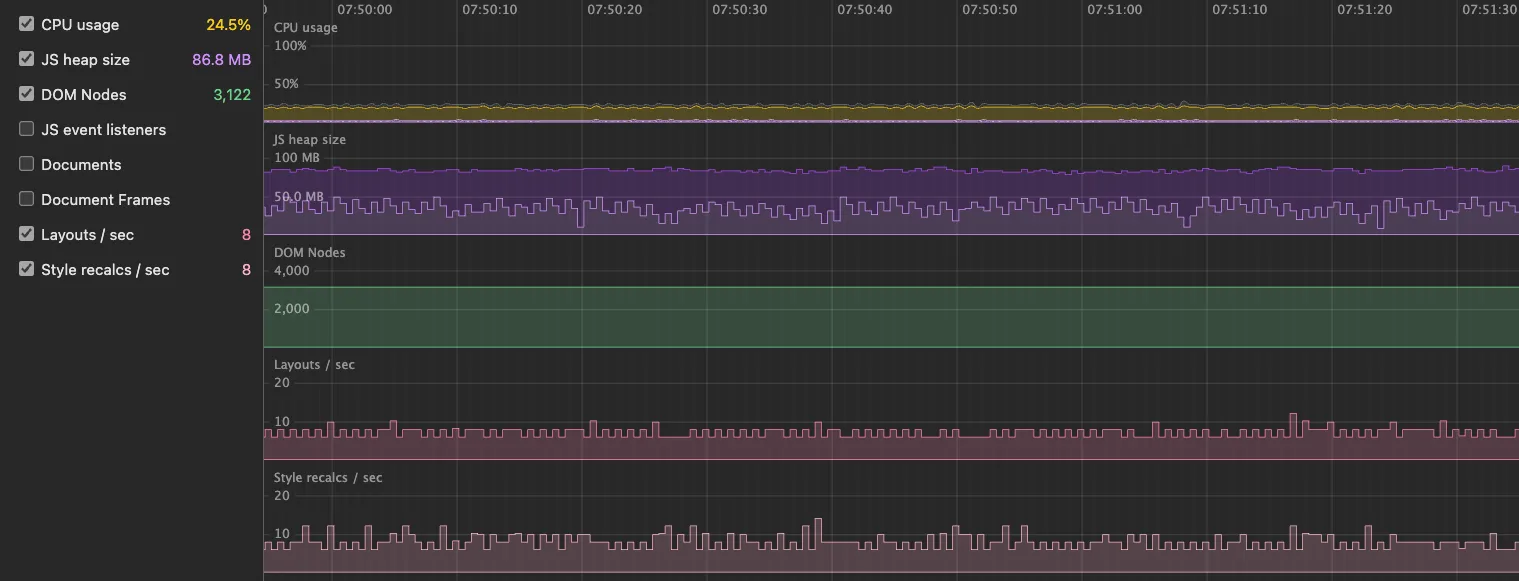This screenshot has width=1519, height=581.
Task: Click the purple JS heap size graph
Action: (891, 202)
